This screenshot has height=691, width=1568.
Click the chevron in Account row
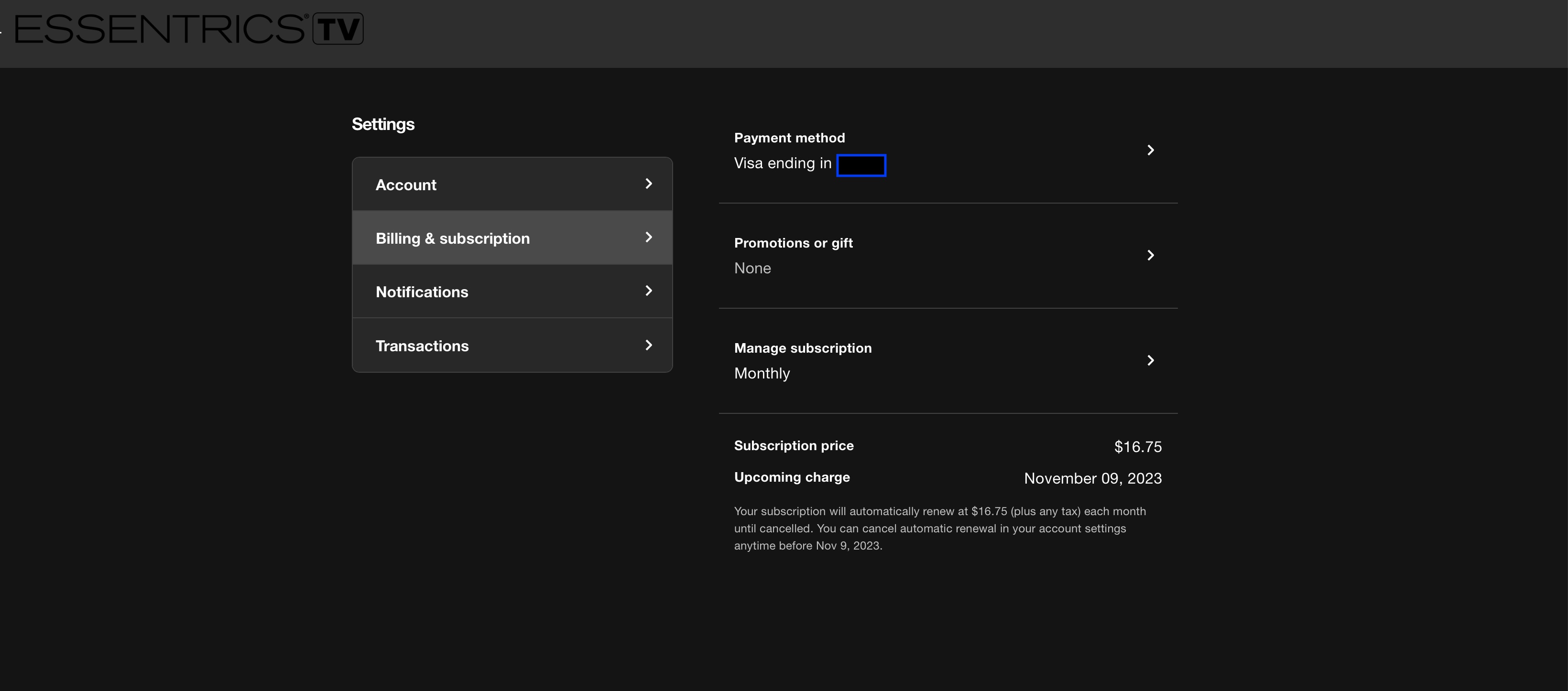[648, 184]
